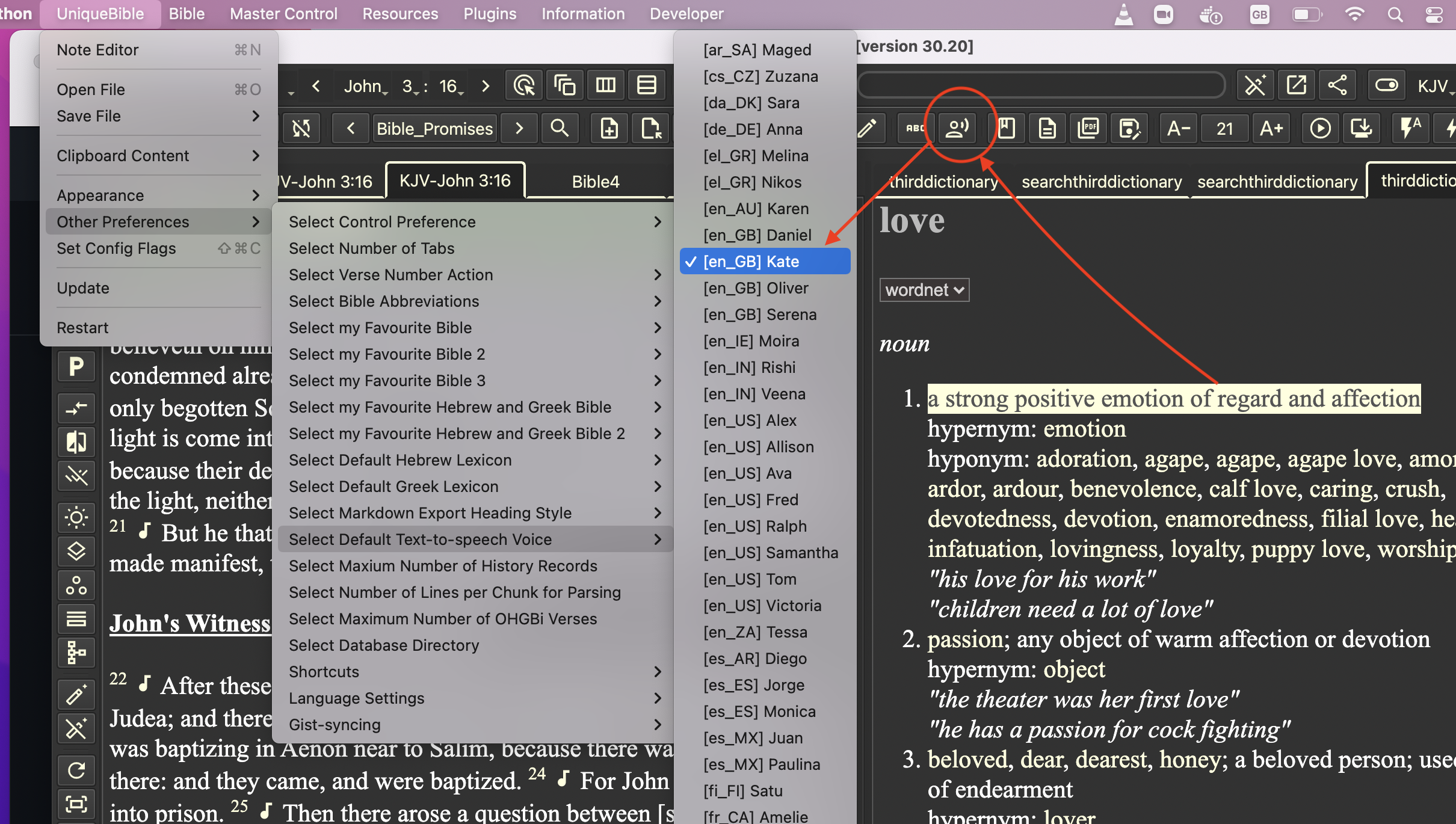Select [es_ES] Monica voice
This screenshot has width=1456, height=824.
pyautogui.click(x=765, y=712)
